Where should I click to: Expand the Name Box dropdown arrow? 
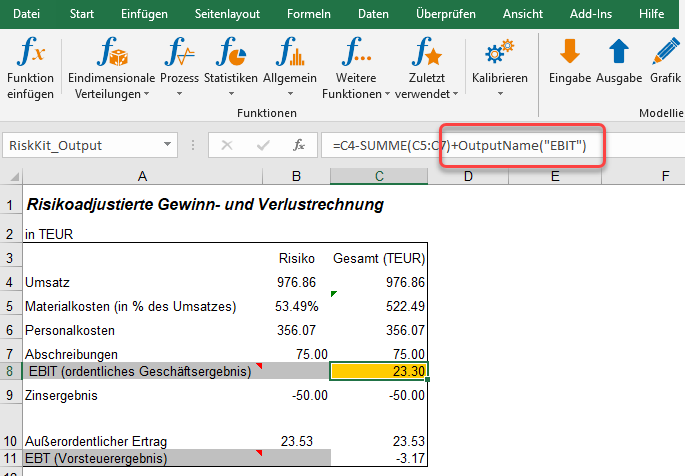pyautogui.click(x=167, y=145)
